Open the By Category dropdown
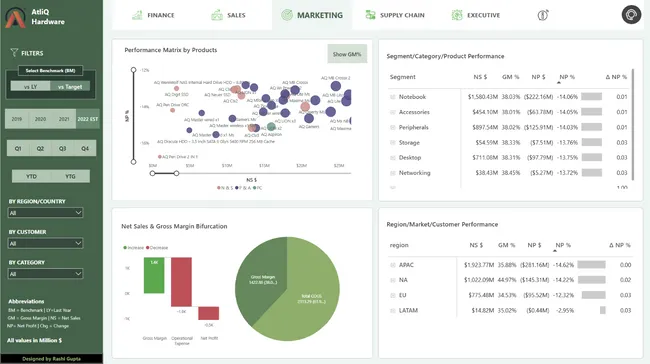 click(45, 274)
